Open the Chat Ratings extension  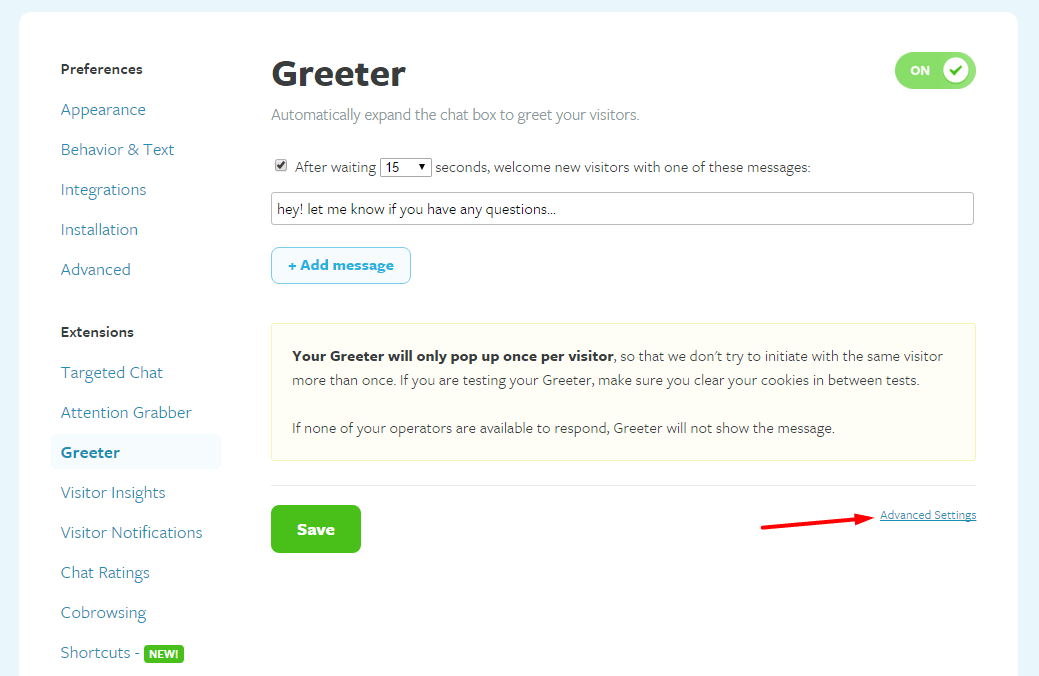tap(105, 573)
